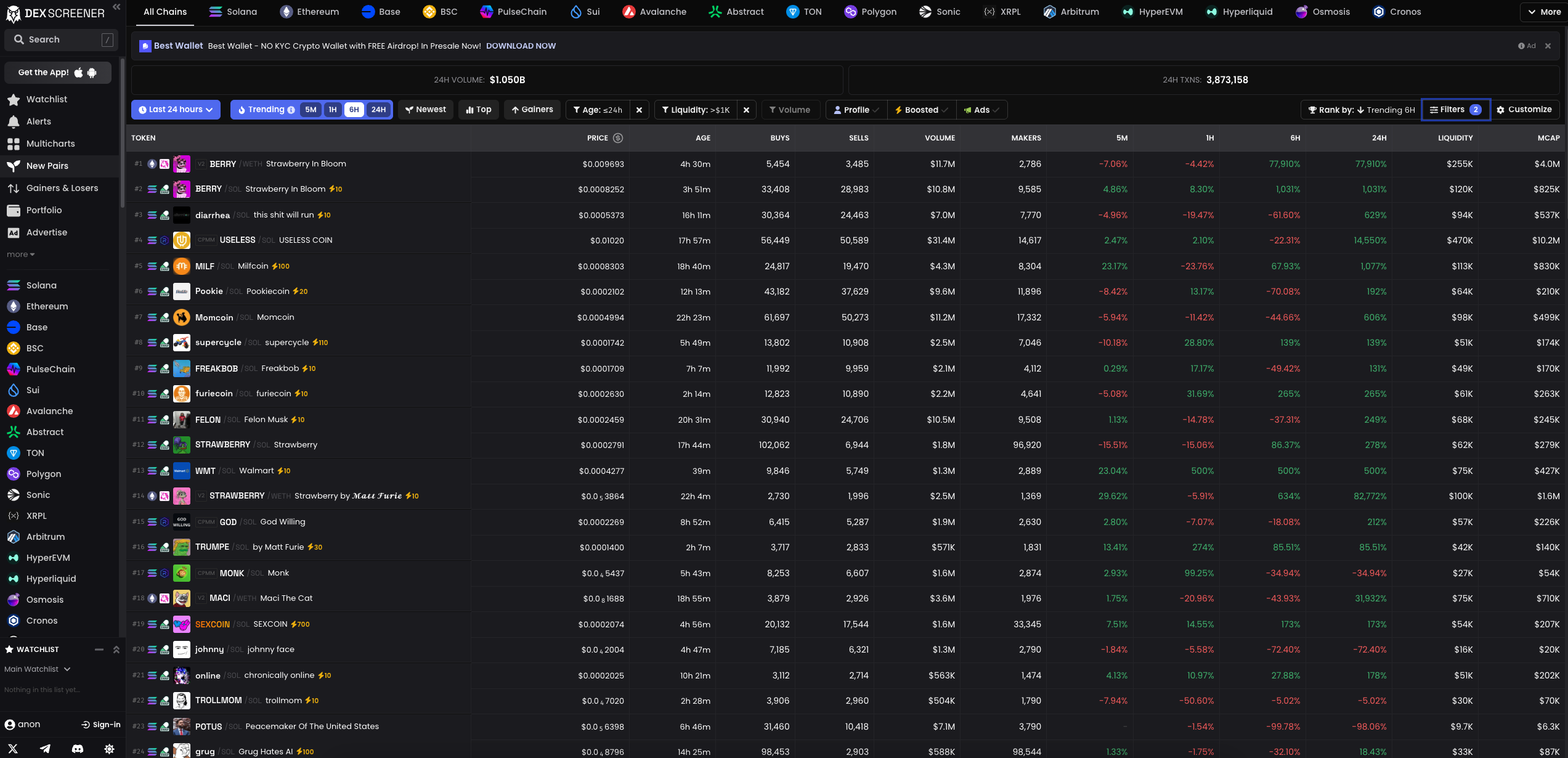Toggle Newest sorting button

pos(426,110)
